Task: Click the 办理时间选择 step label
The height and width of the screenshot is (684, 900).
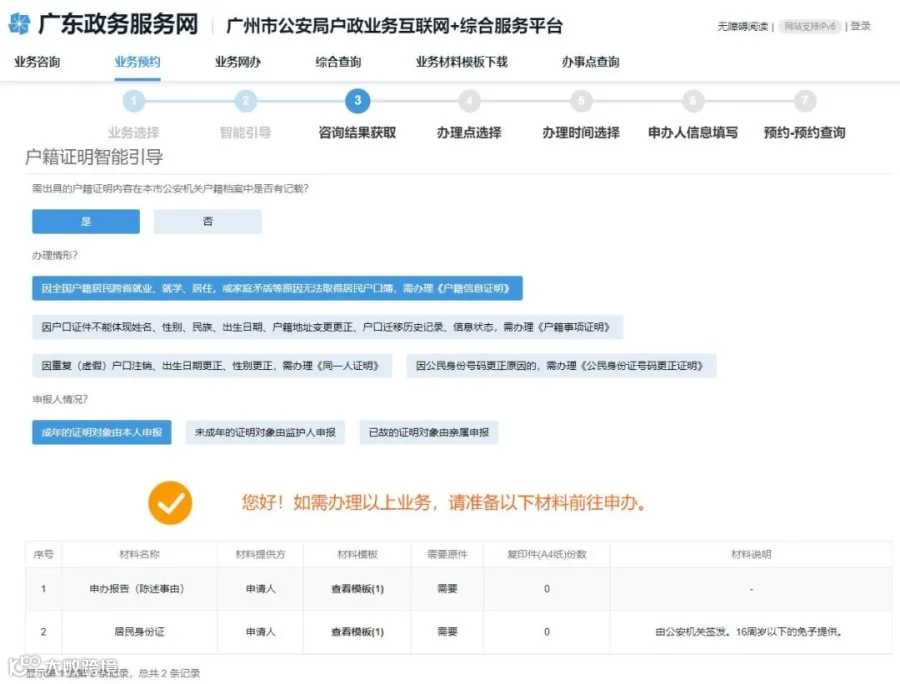Action: [581, 133]
